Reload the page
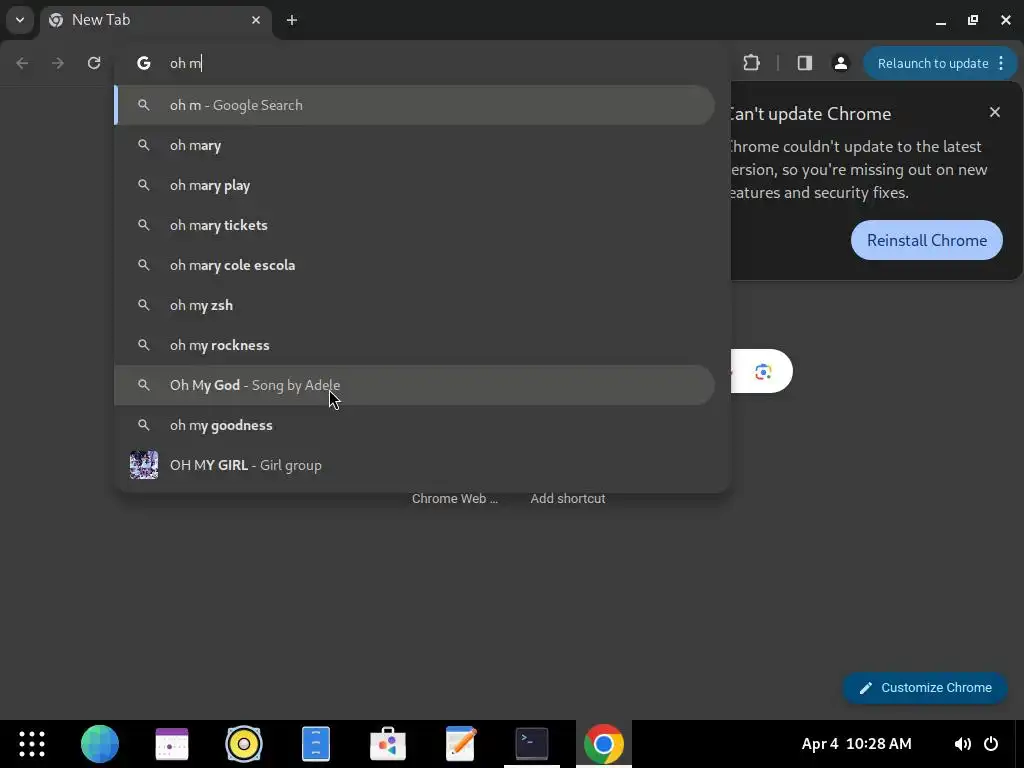 (x=94, y=63)
